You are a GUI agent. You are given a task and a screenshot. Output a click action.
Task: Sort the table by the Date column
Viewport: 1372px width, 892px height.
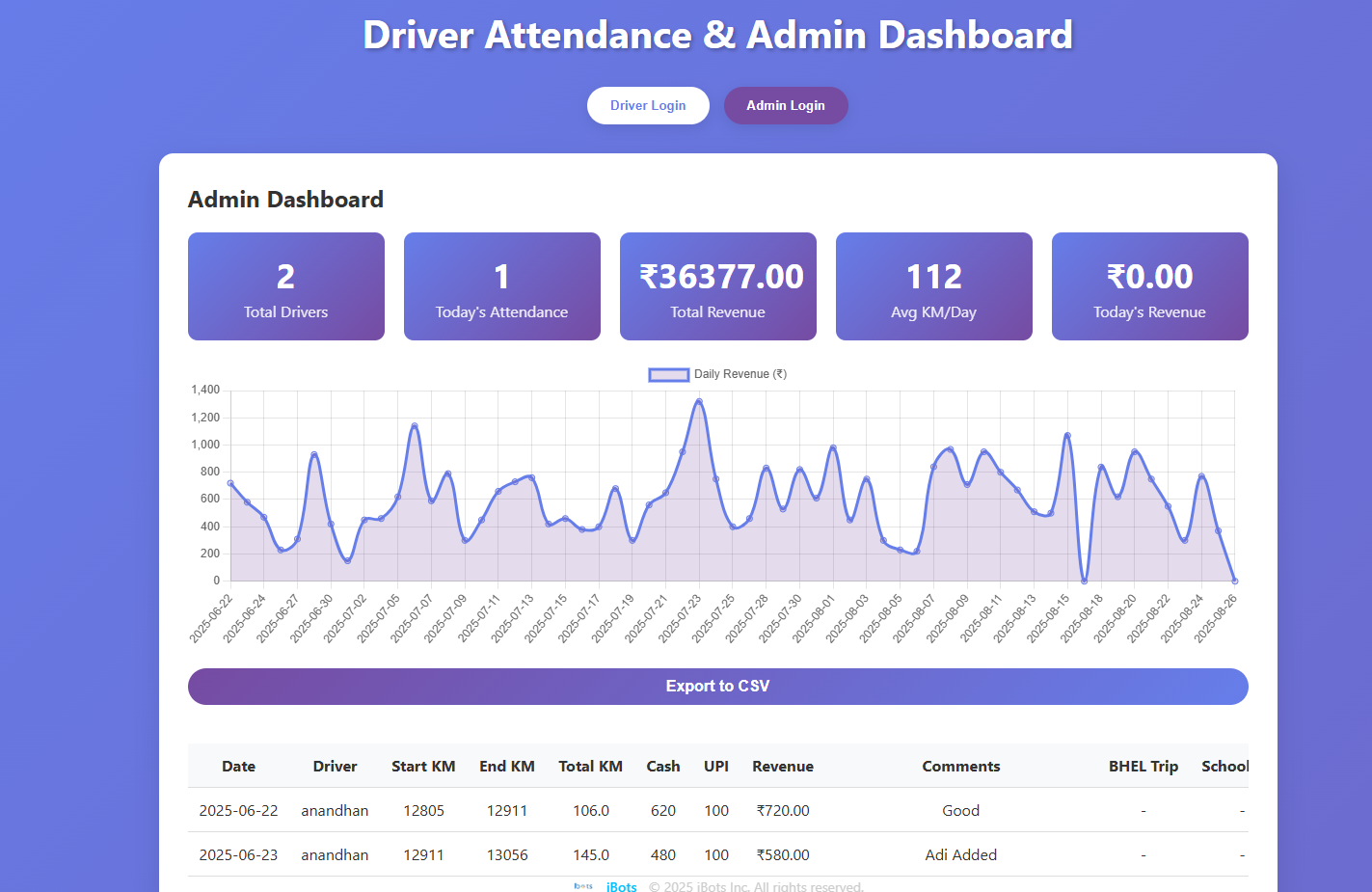point(238,766)
